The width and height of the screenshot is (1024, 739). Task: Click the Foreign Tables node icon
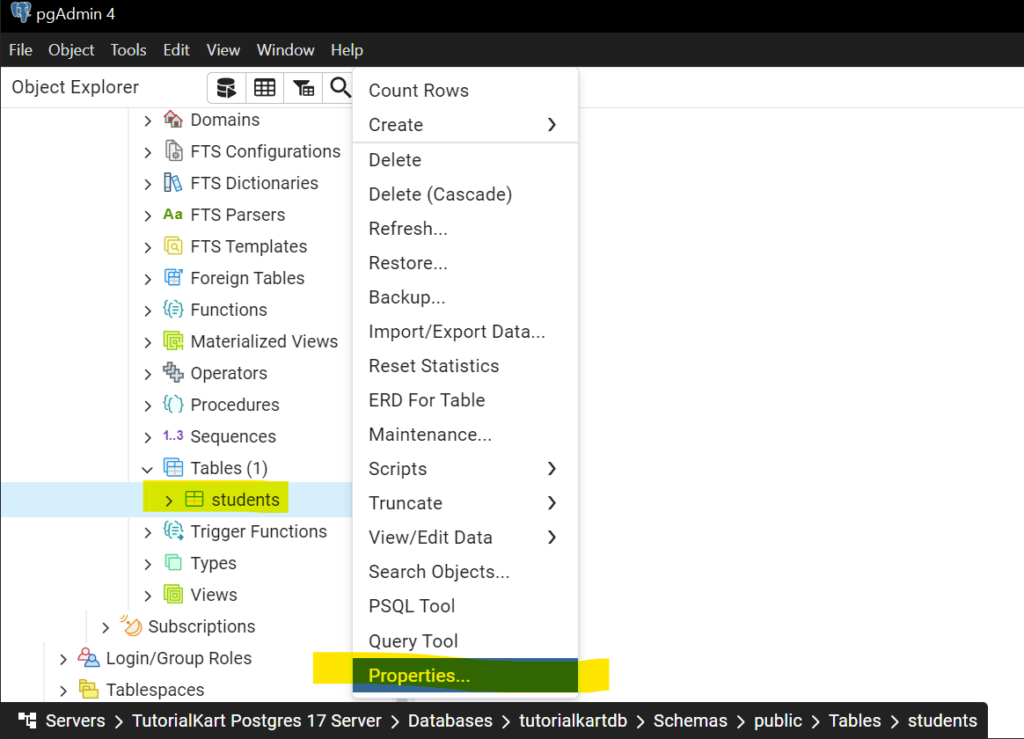[x=173, y=277]
